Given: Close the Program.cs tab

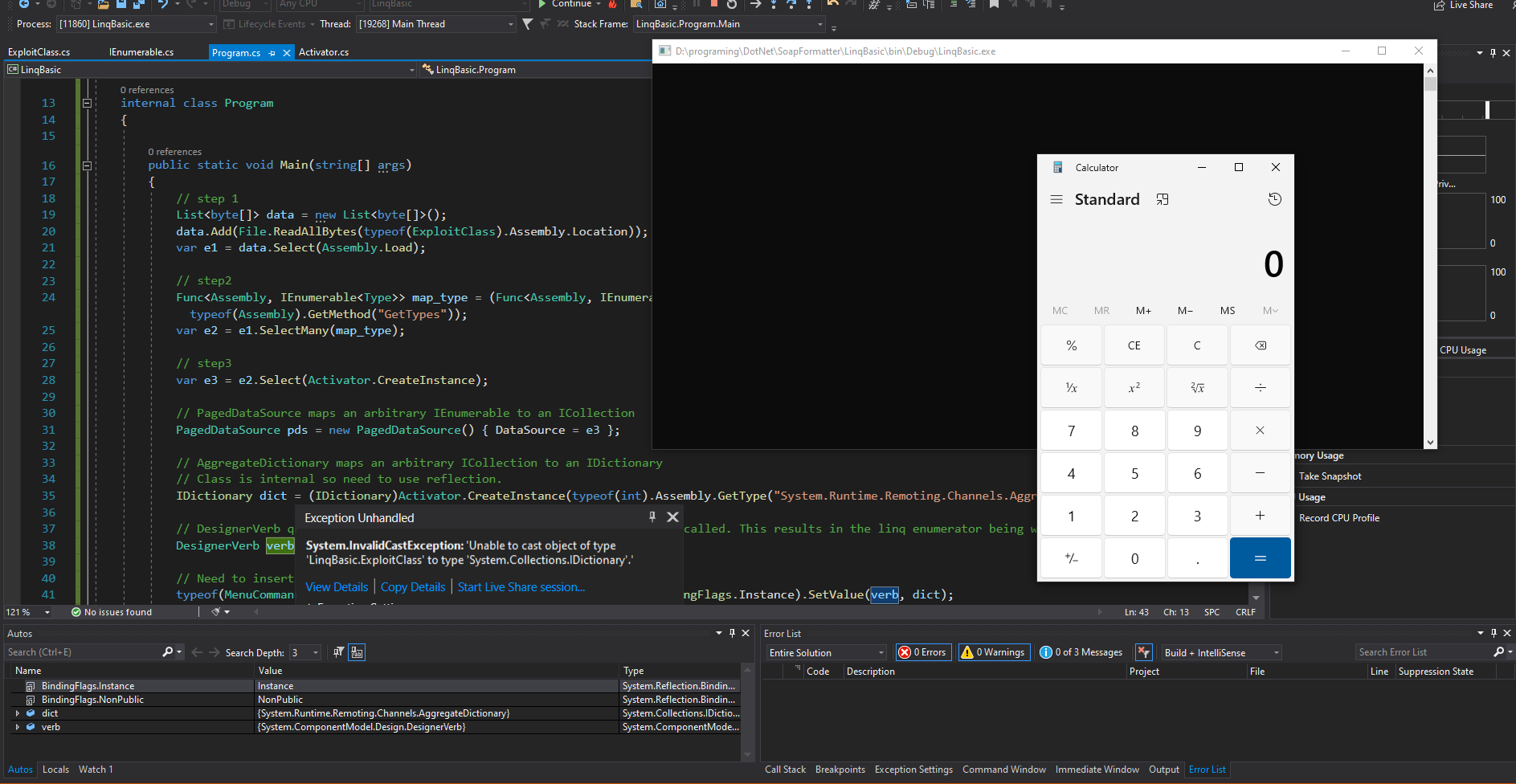Looking at the screenshot, I should (x=287, y=53).
